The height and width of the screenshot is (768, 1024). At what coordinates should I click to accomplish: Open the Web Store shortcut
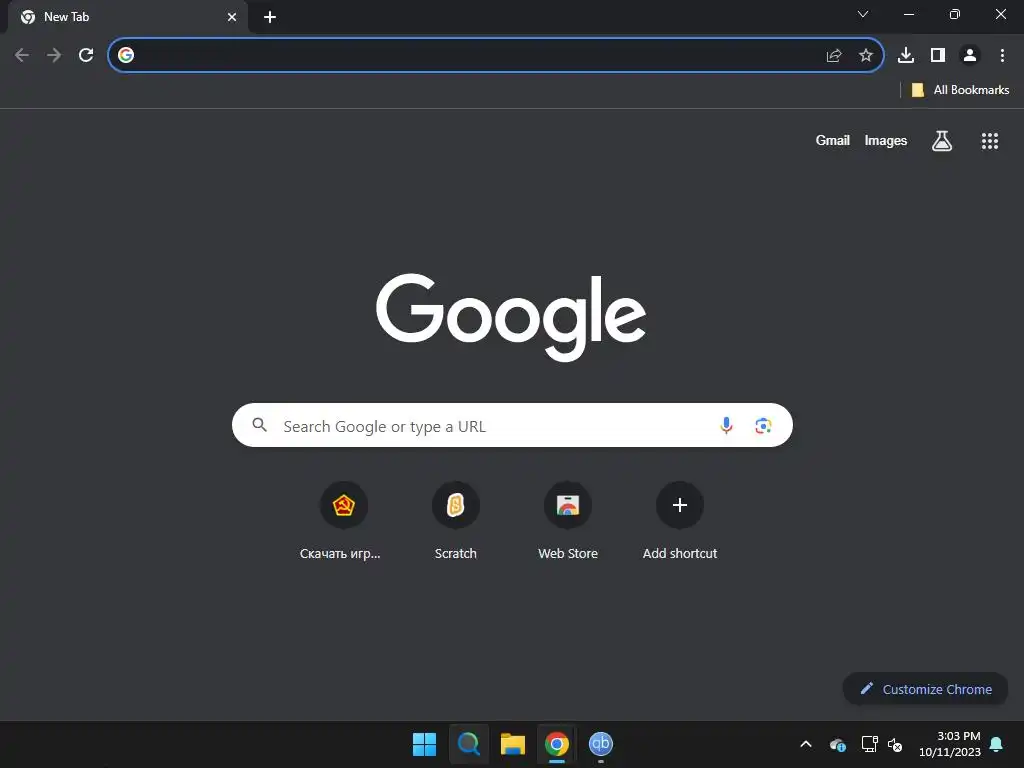568,520
